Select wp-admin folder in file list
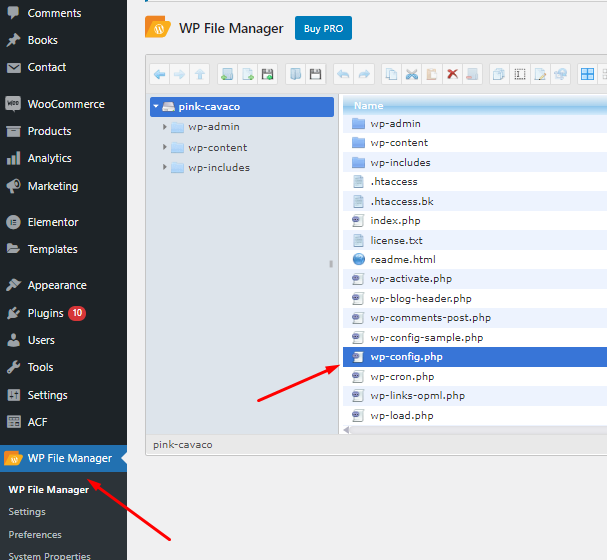Image resolution: width=607 pixels, height=560 pixels. click(x=475, y=123)
